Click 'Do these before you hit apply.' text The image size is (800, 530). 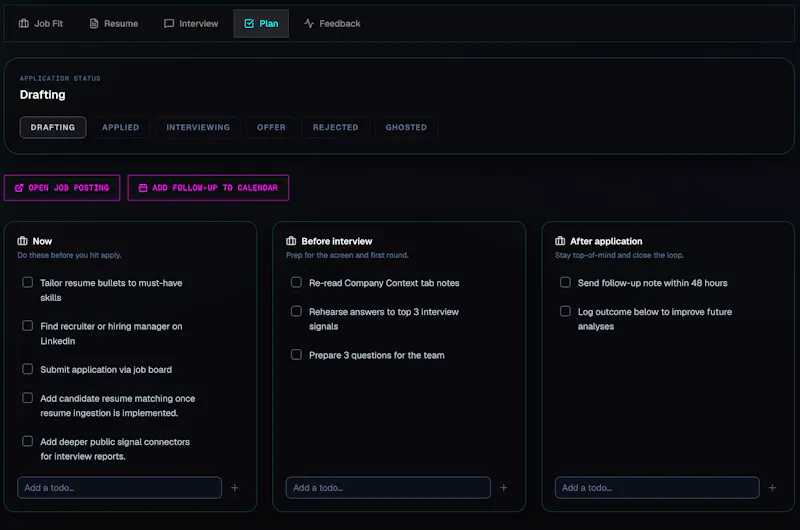click(69, 255)
